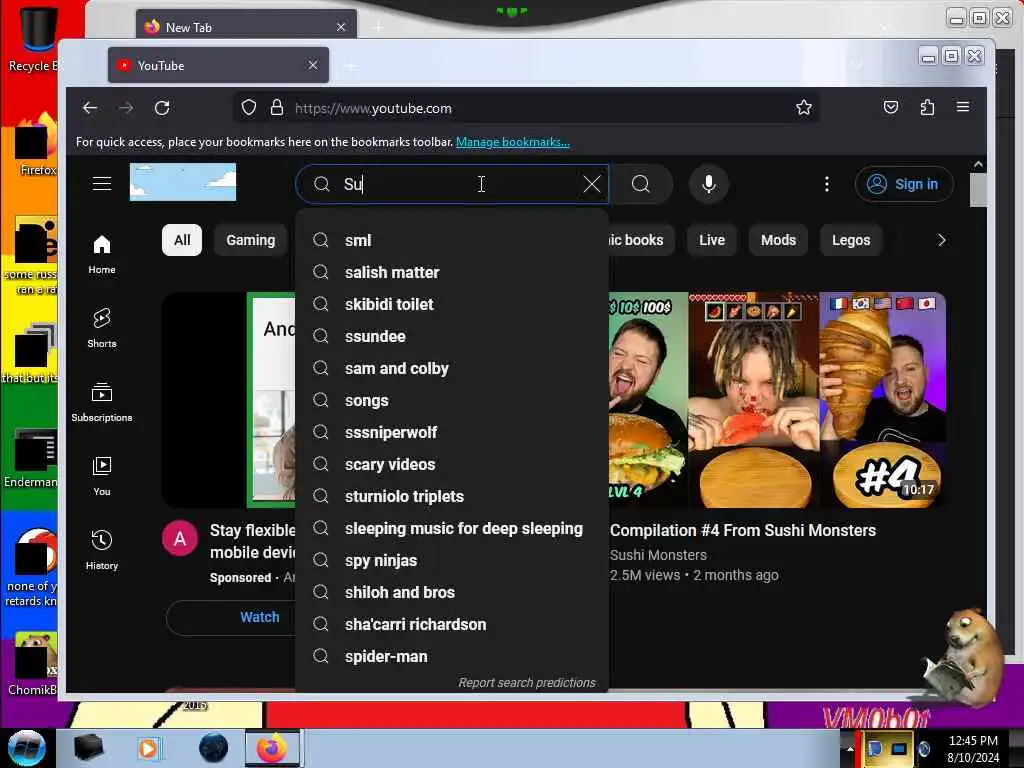Open the Recycle Bin desktop icon
This screenshot has height=768, width=1024.
tap(36, 39)
